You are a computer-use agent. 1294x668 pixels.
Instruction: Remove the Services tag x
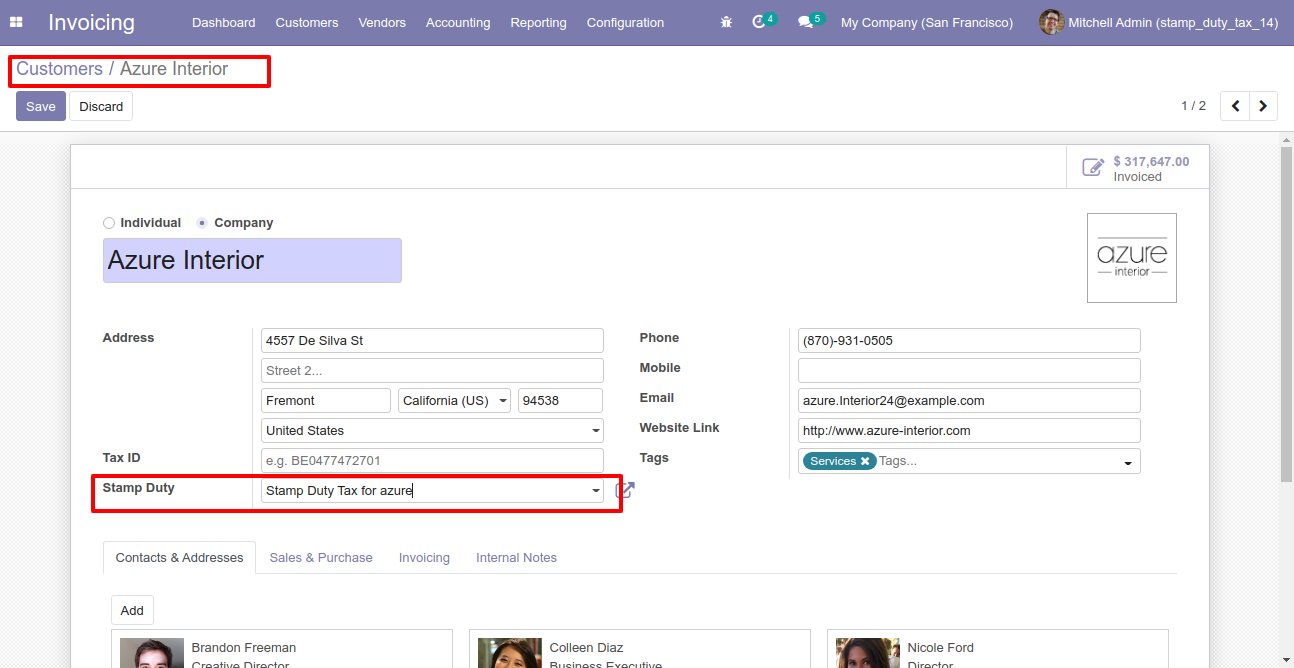coord(865,461)
